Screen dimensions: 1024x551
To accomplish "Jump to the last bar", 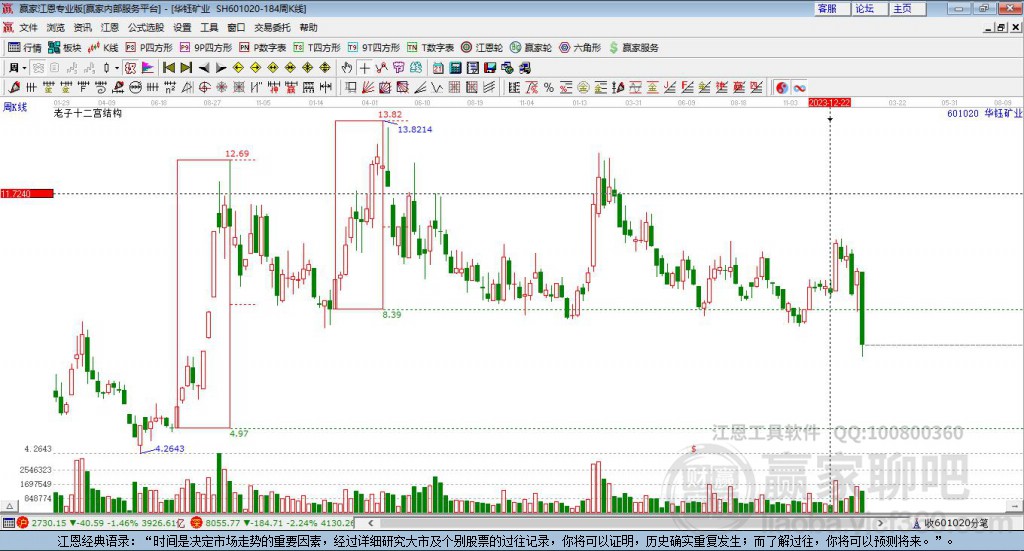I will tap(186, 68).
